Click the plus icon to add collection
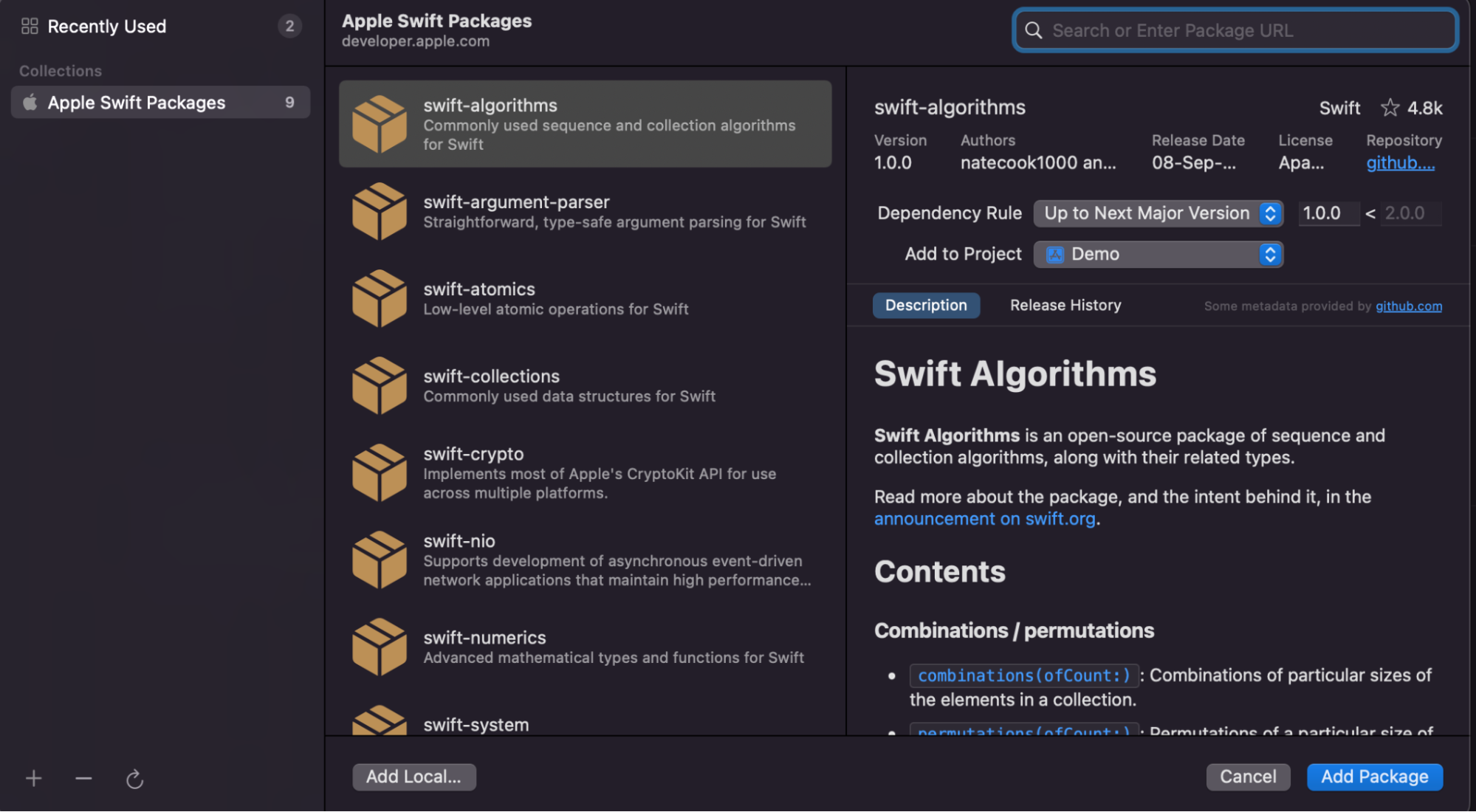Image resolution: width=1476 pixels, height=812 pixels. pyautogui.click(x=34, y=778)
